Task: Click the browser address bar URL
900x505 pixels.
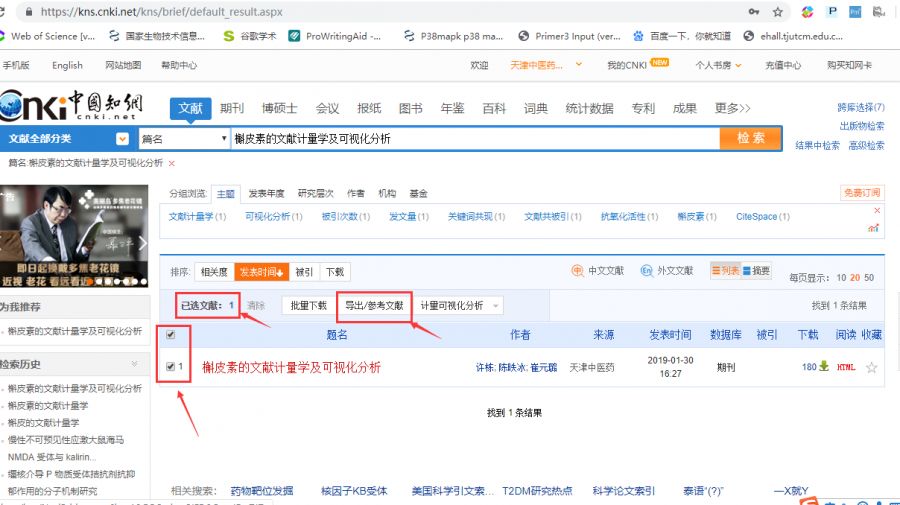Action: 161,11
